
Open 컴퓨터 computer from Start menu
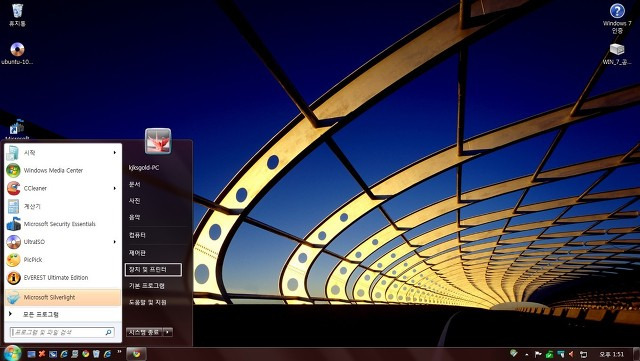tap(137, 235)
